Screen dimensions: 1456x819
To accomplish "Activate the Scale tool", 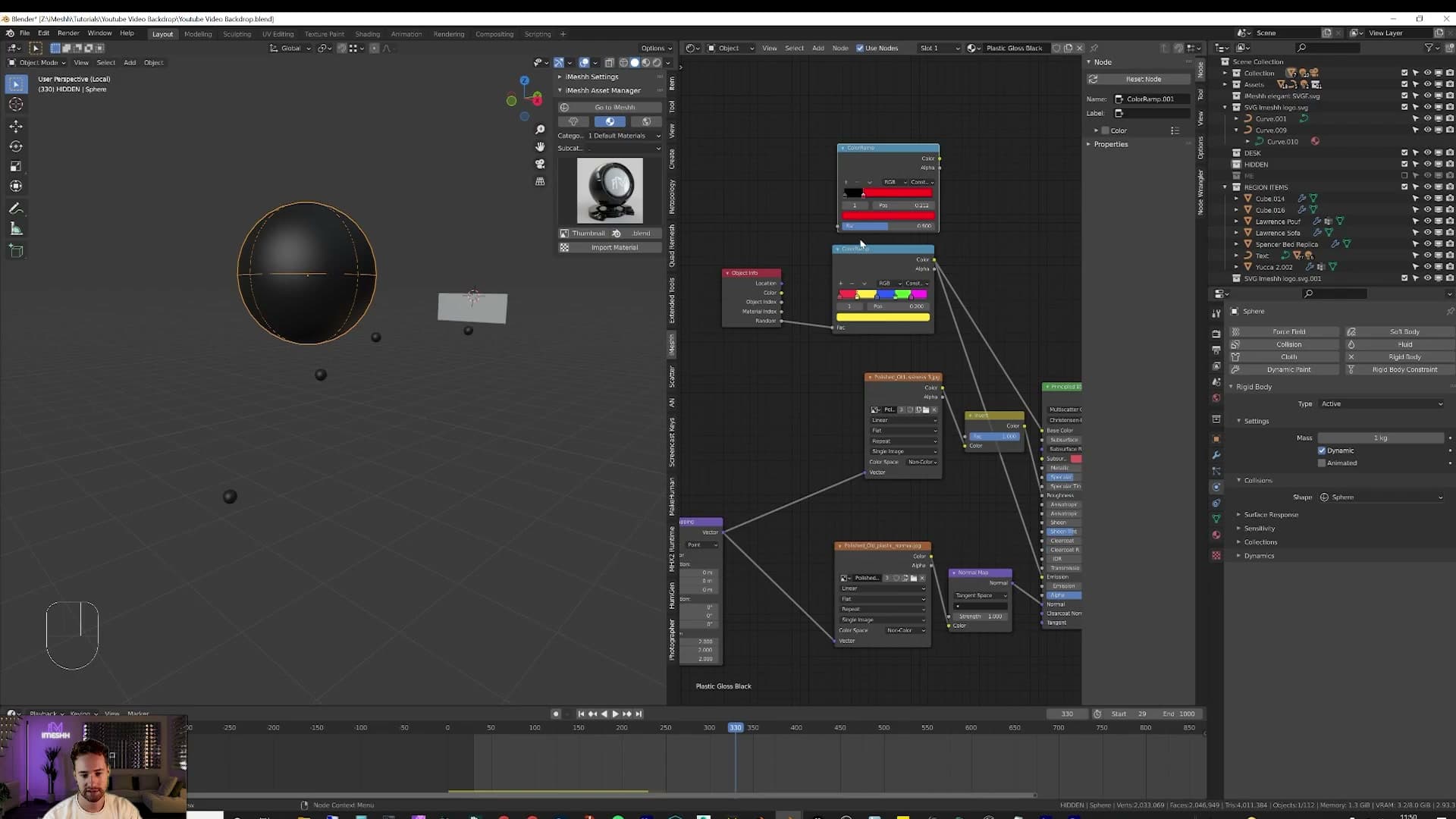I will [x=16, y=166].
